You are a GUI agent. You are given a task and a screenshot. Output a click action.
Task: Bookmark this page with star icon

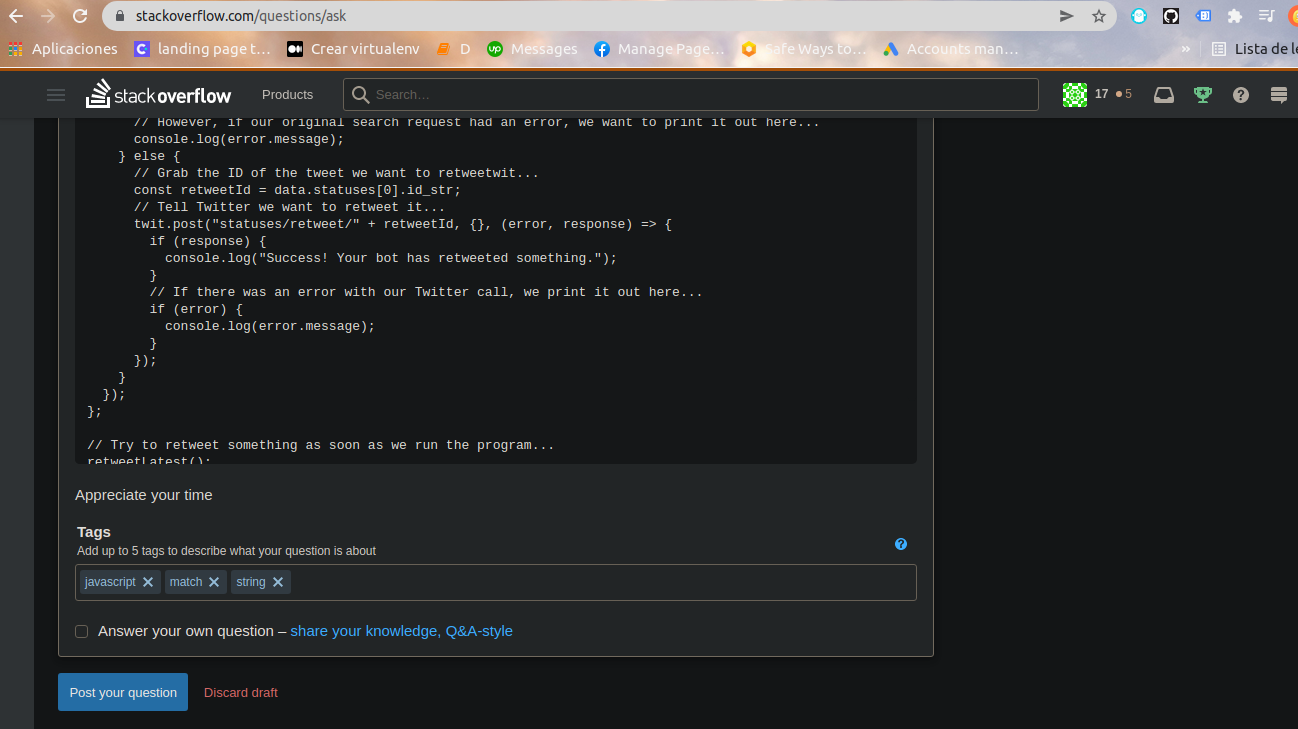coord(1099,16)
